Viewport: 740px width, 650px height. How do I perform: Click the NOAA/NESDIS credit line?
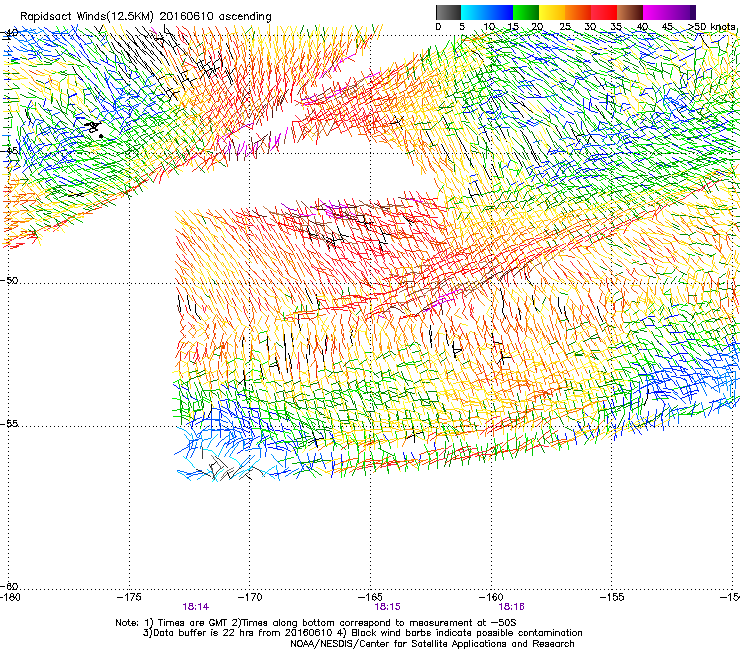click(432, 644)
